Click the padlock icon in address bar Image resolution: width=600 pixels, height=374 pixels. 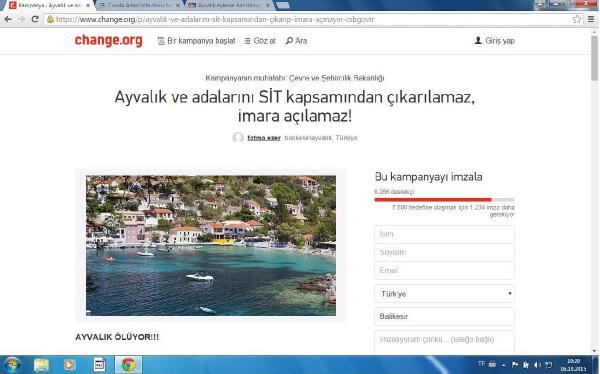51,19
